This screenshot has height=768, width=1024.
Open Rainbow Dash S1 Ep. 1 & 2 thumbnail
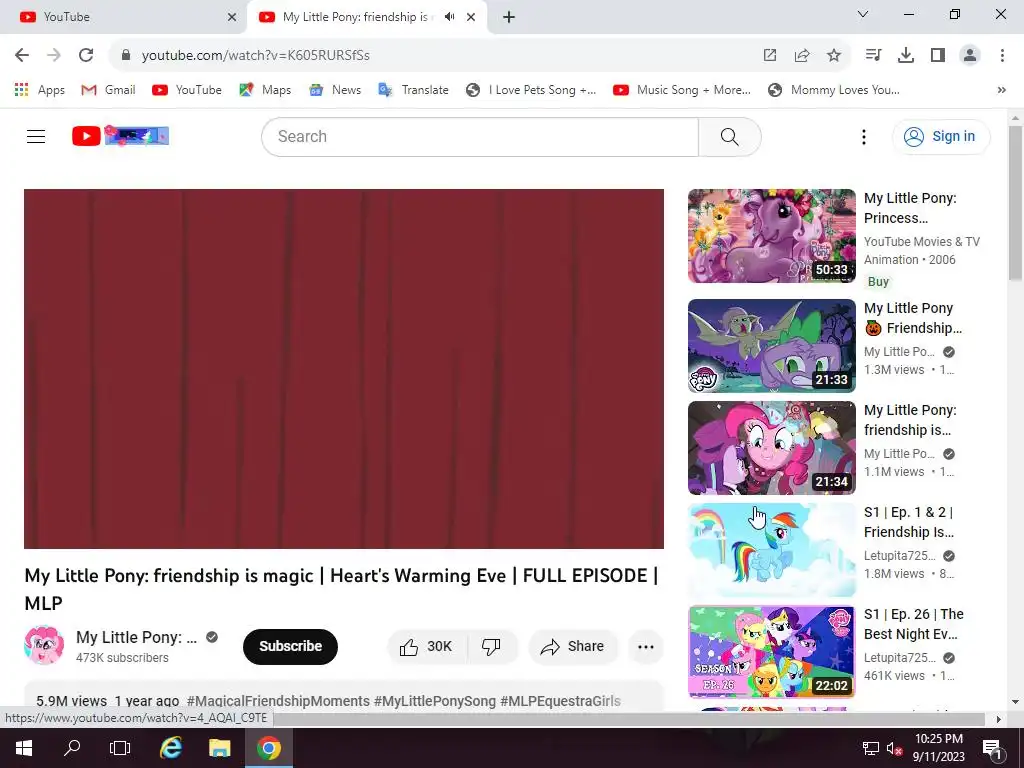click(771, 550)
